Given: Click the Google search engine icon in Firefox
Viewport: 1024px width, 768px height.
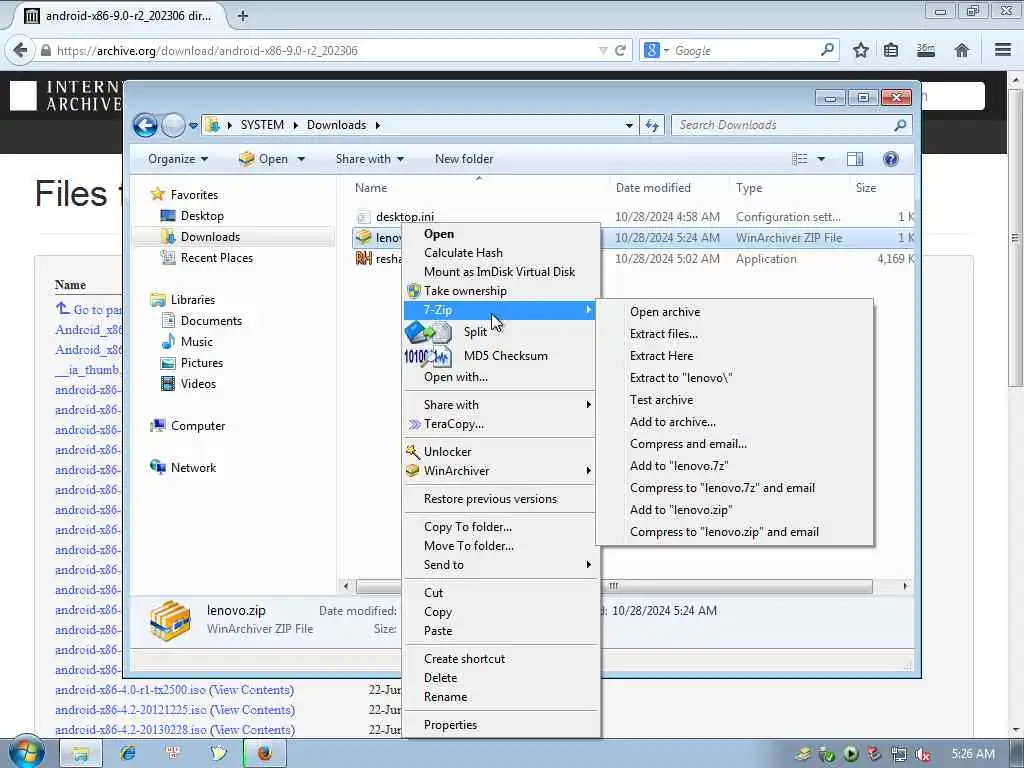Looking at the screenshot, I should coord(651,50).
